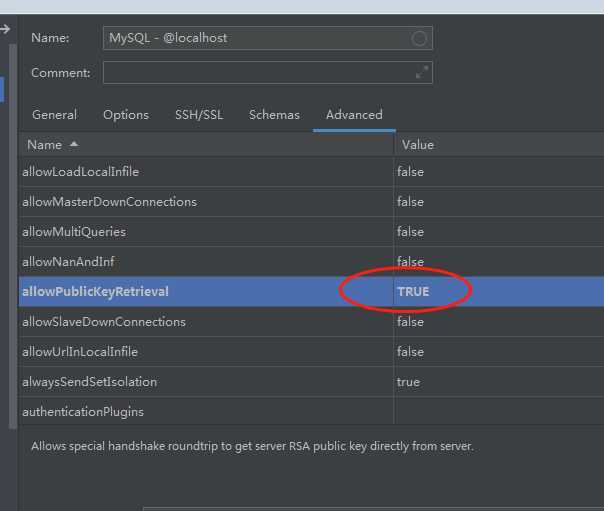Viewport: 604px width, 511px height.
Task: Select the allowLoadLocalInfile row
Action: pyautogui.click(x=312, y=172)
